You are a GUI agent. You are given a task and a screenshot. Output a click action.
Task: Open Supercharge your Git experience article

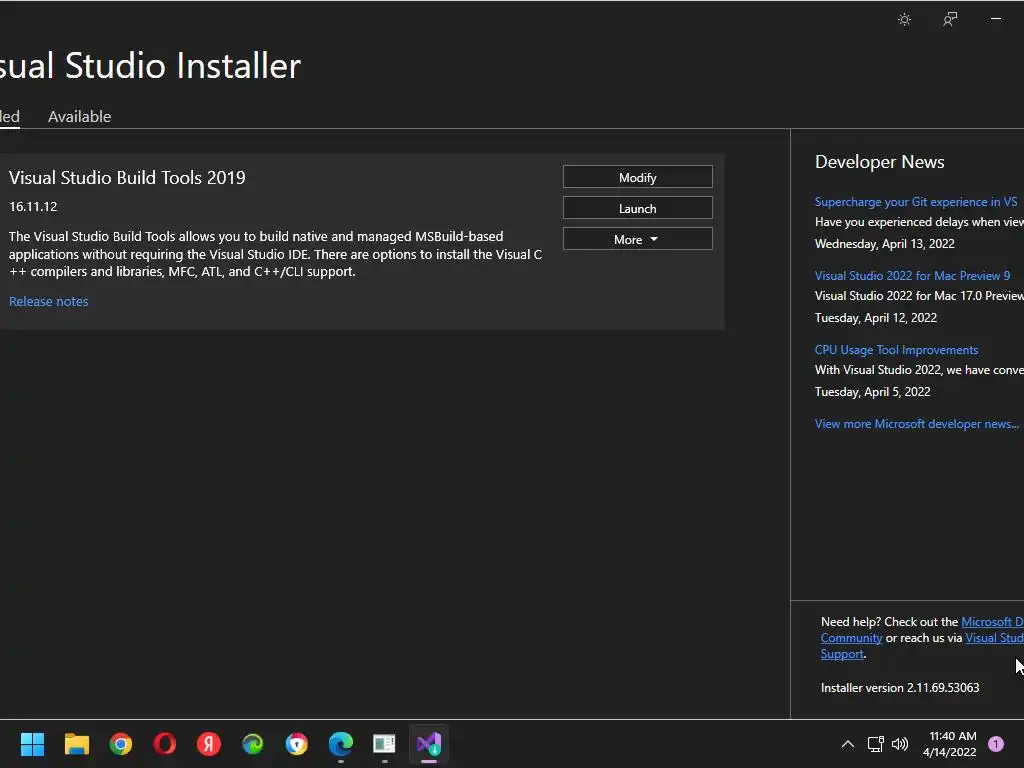[x=916, y=202]
